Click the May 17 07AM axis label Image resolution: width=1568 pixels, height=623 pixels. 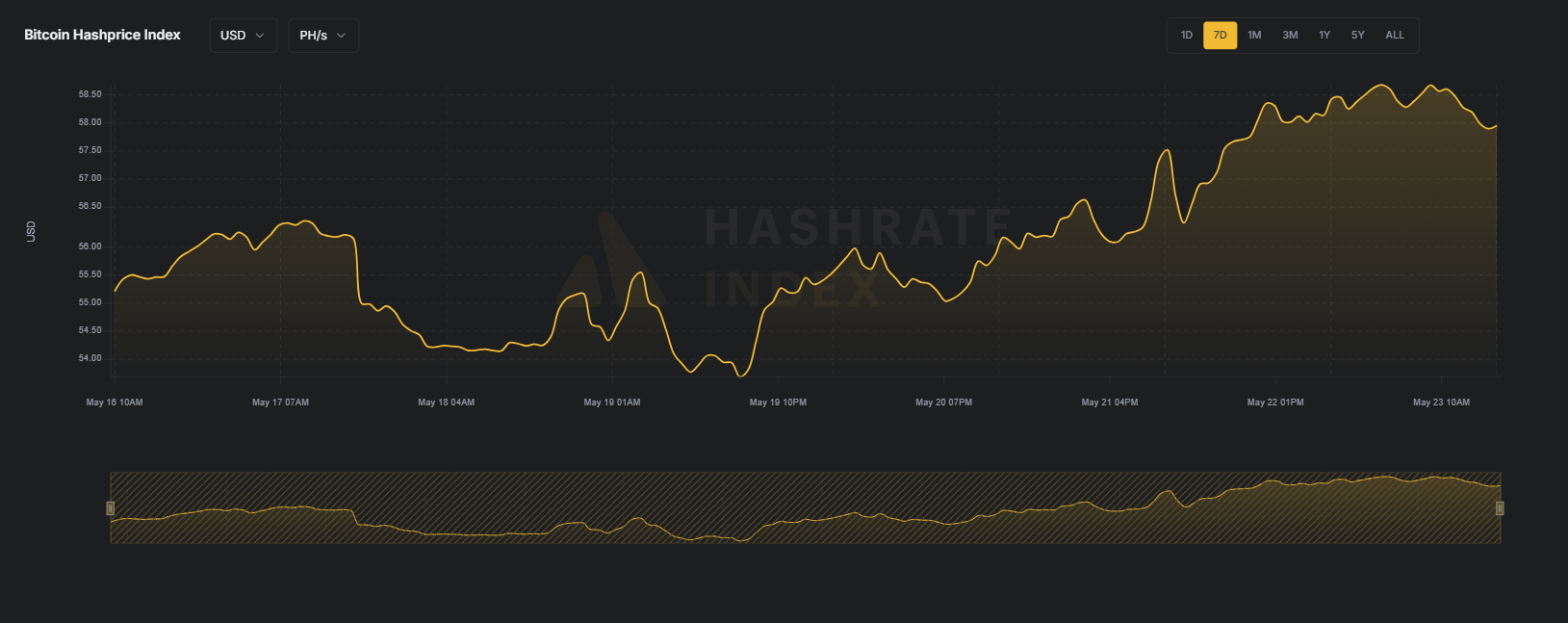[280, 402]
